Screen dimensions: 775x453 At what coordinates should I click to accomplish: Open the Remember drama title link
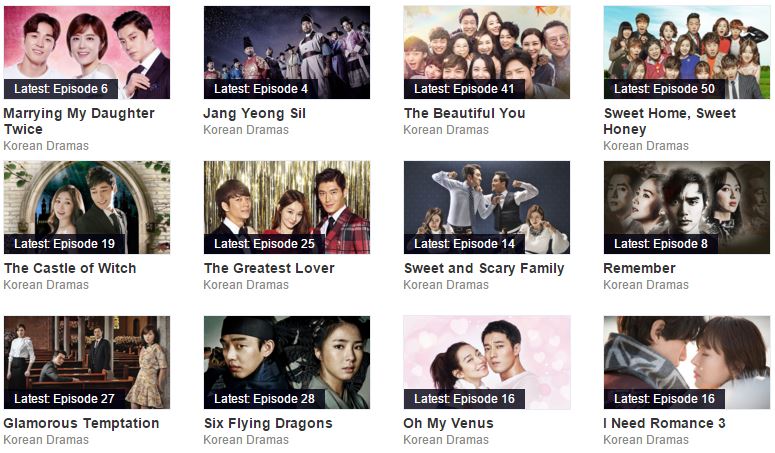pos(640,268)
